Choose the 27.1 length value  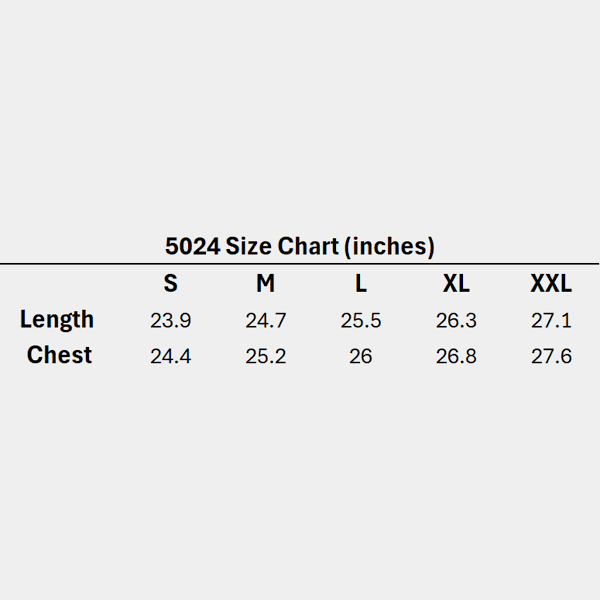551,321
